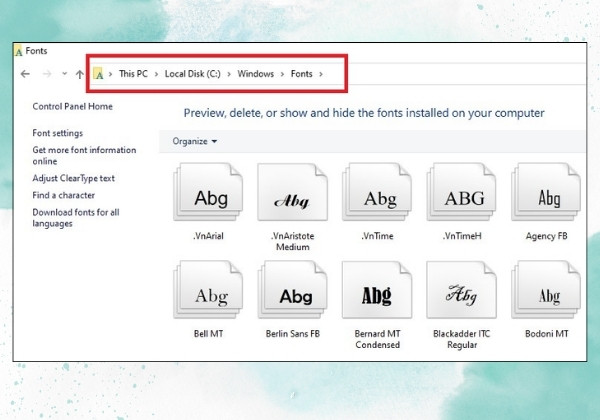Image resolution: width=600 pixels, height=420 pixels.
Task: Open Control Panel Home link
Action: 72,106
